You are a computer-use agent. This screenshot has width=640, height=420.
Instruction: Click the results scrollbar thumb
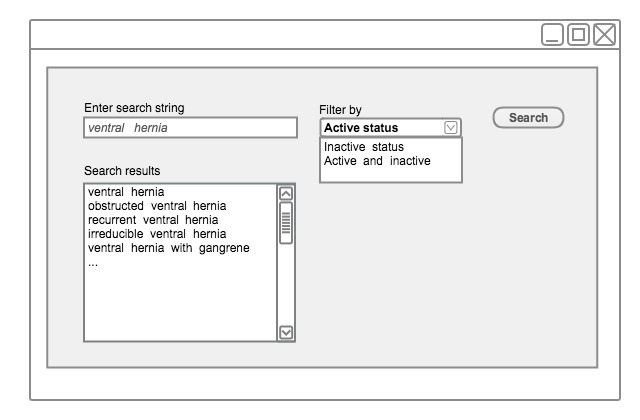[286, 223]
